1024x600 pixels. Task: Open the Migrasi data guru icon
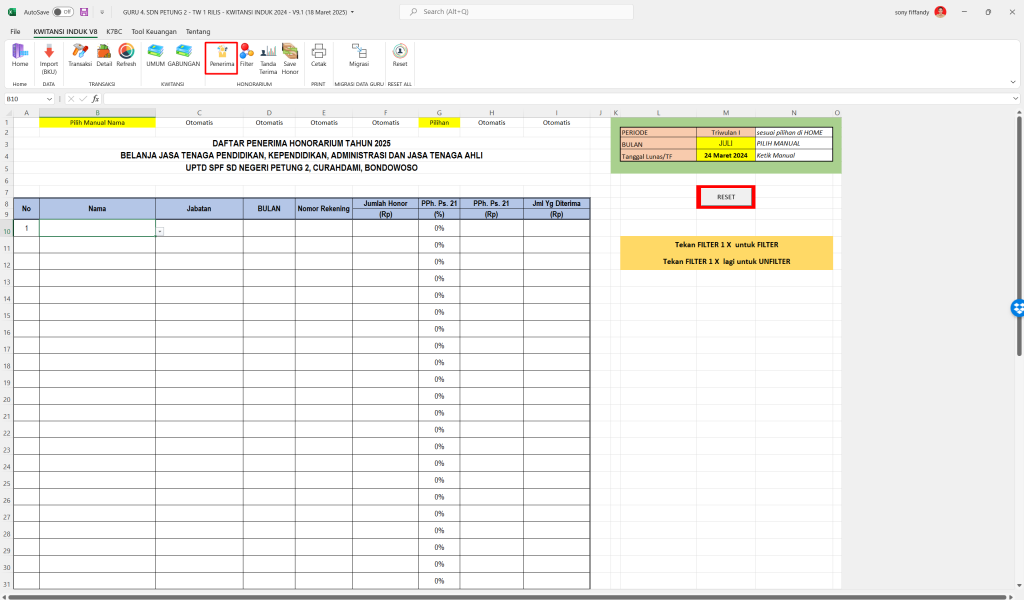pos(359,56)
